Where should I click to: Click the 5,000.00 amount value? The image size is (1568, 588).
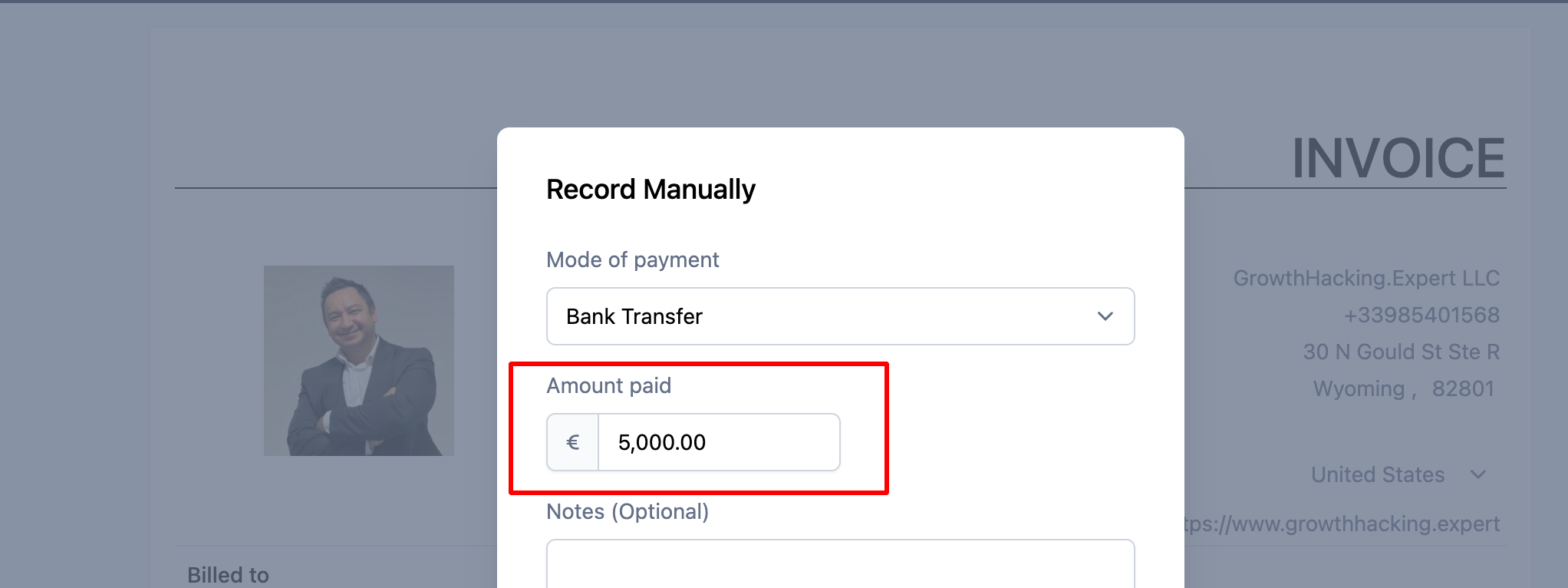click(661, 441)
